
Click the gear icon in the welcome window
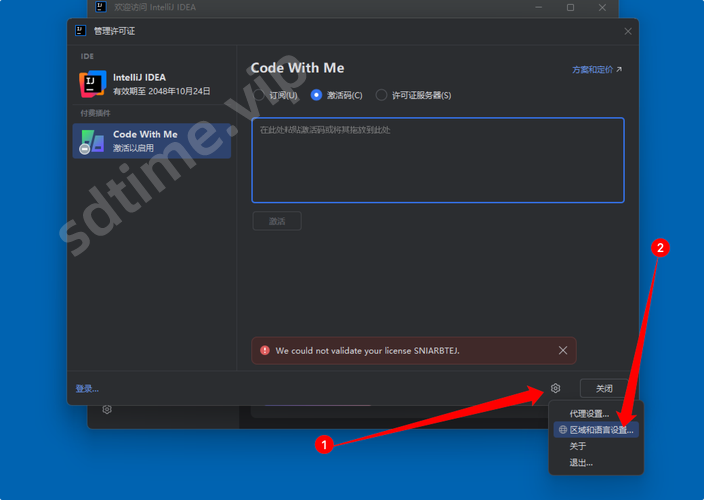coord(107,410)
